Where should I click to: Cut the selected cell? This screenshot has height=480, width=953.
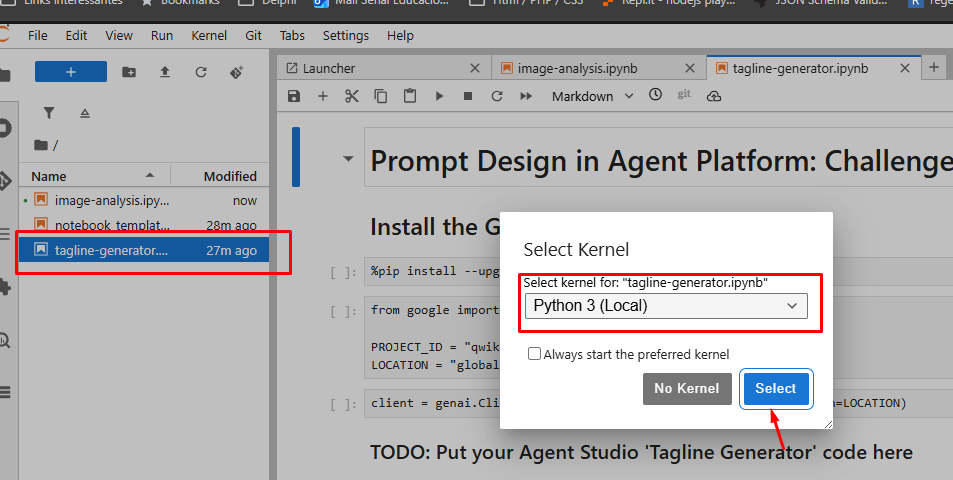coord(352,96)
